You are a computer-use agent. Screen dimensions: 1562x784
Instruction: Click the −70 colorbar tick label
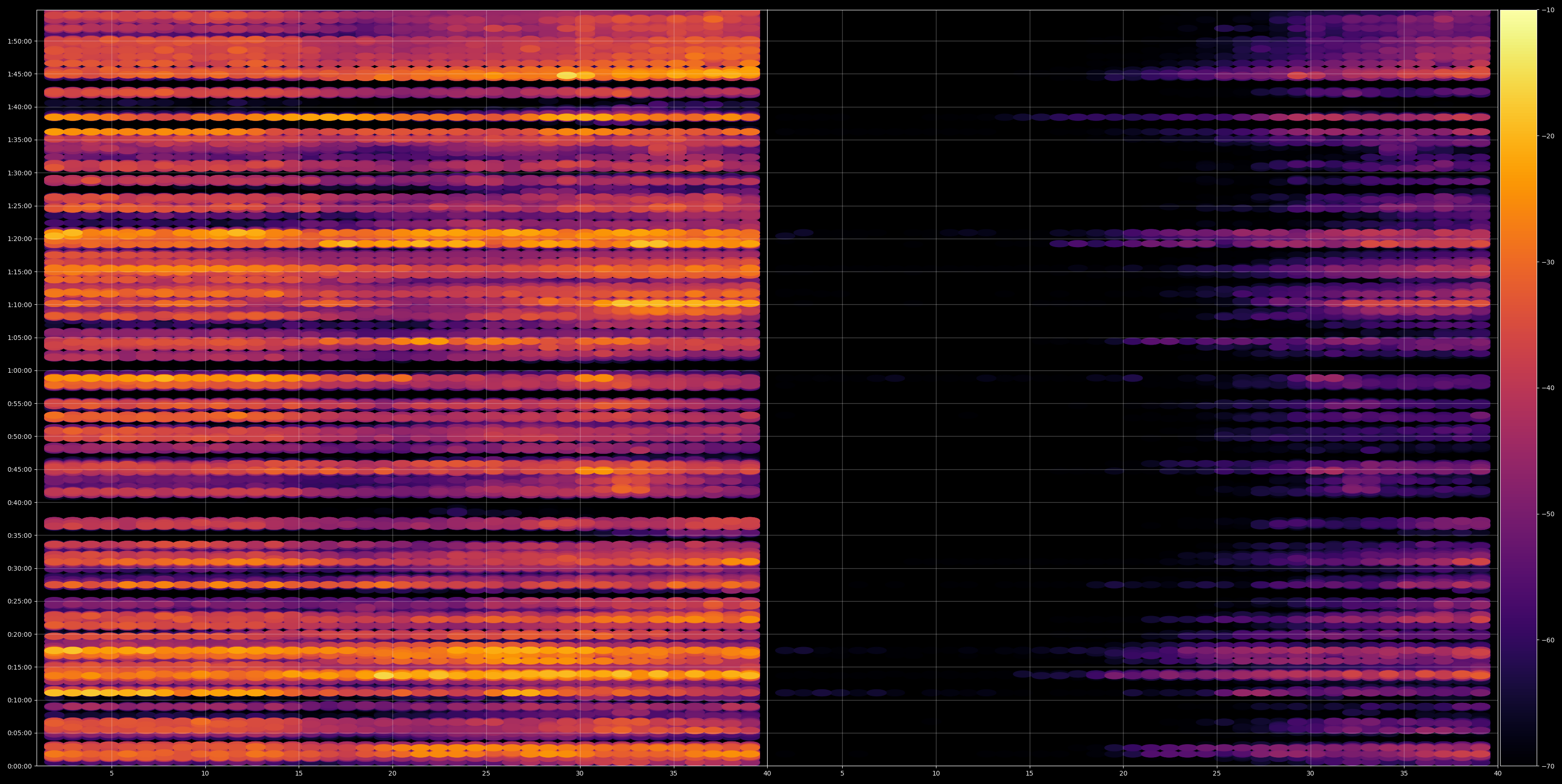coord(1548,766)
